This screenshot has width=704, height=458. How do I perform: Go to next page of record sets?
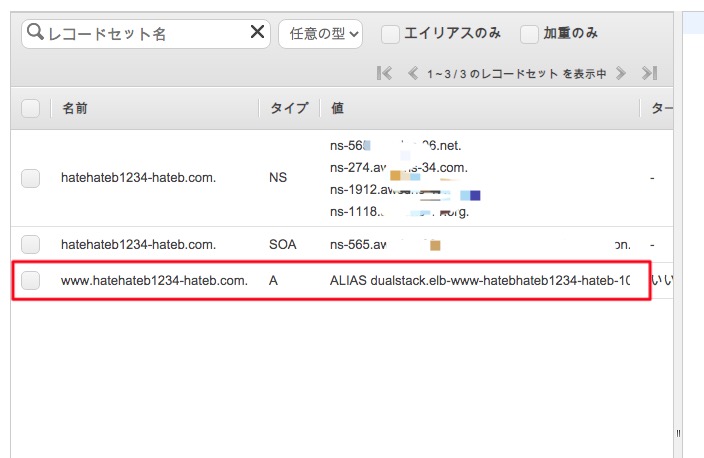[x=621, y=73]
